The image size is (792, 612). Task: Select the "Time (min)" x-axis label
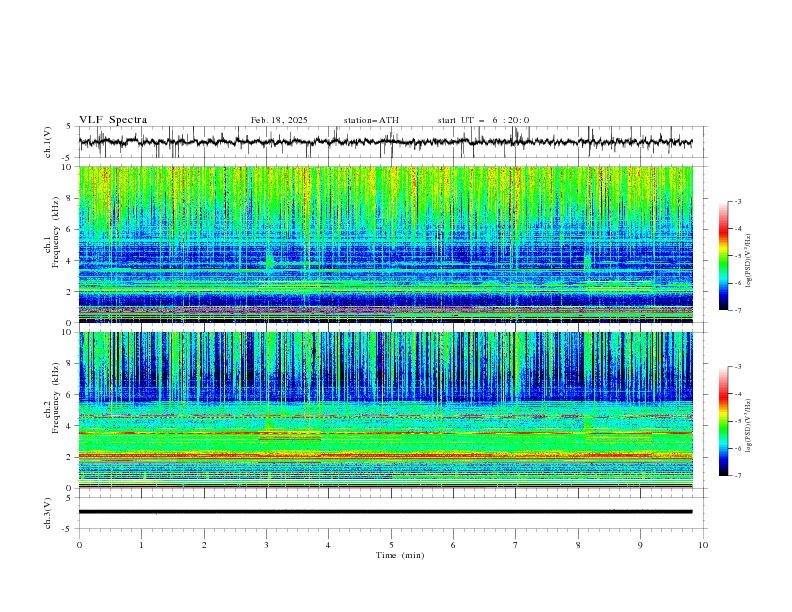[x=400, y=555]
